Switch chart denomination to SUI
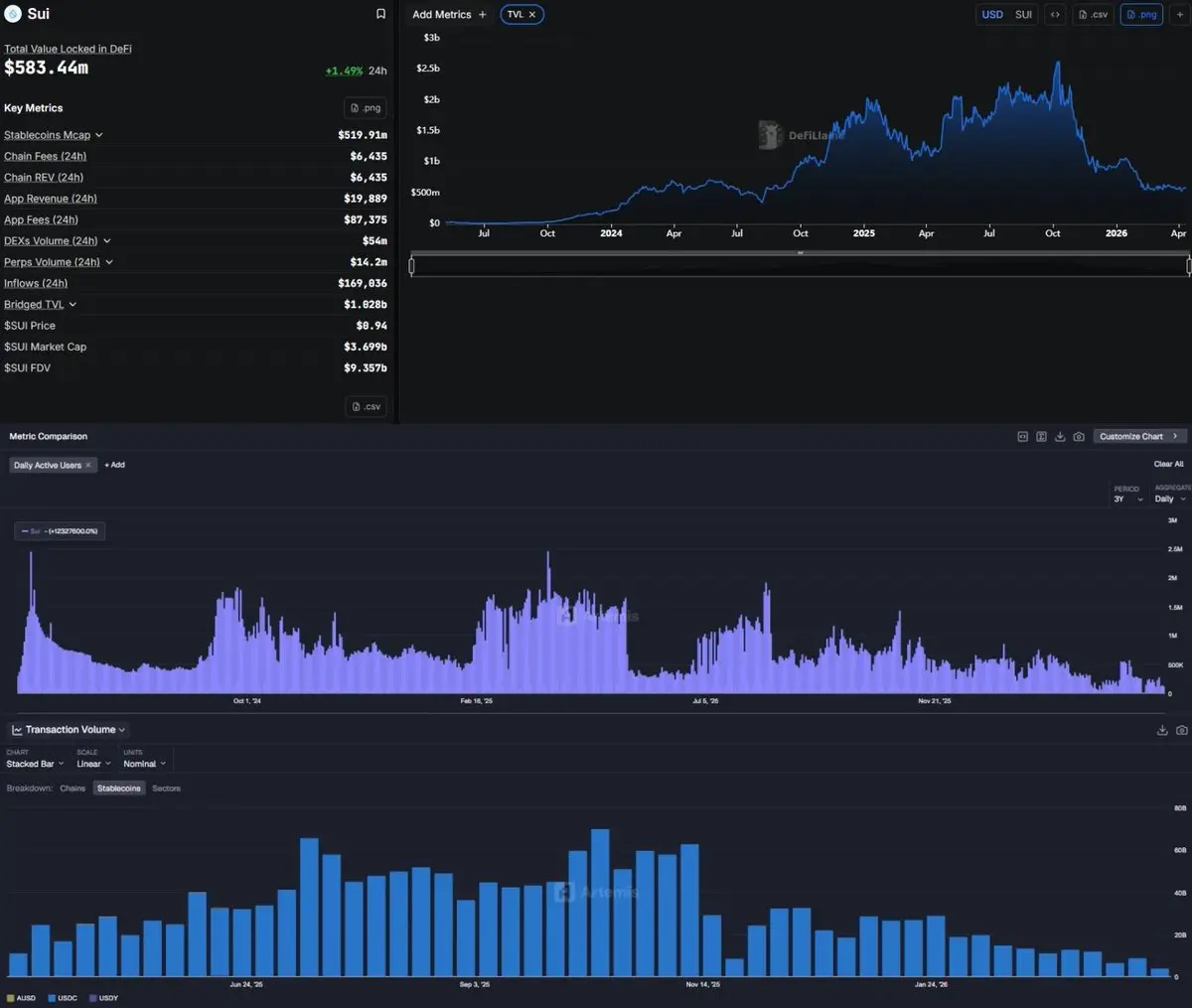This screenshot has width=1192, height=1008. click(x=1023, y=15)
